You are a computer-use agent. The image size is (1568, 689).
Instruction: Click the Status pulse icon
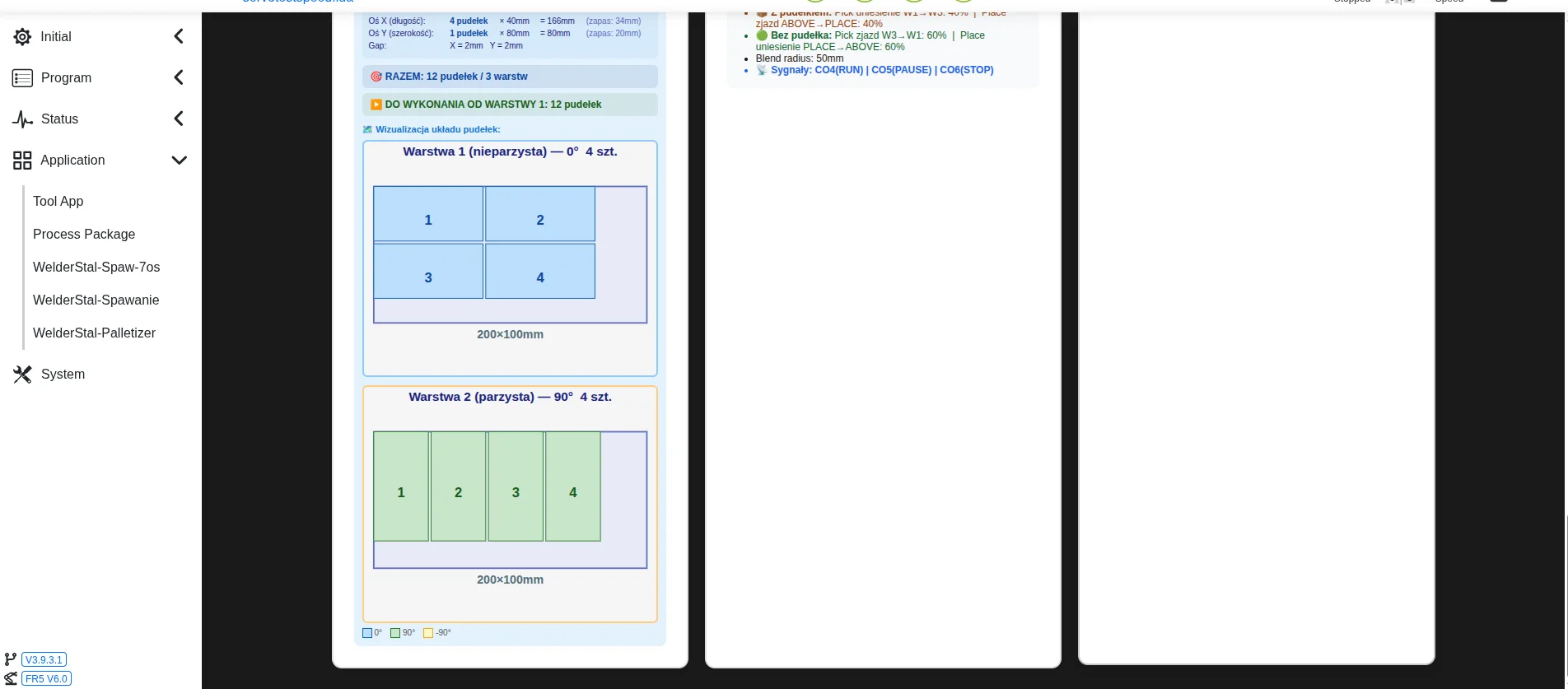(22, 119)
